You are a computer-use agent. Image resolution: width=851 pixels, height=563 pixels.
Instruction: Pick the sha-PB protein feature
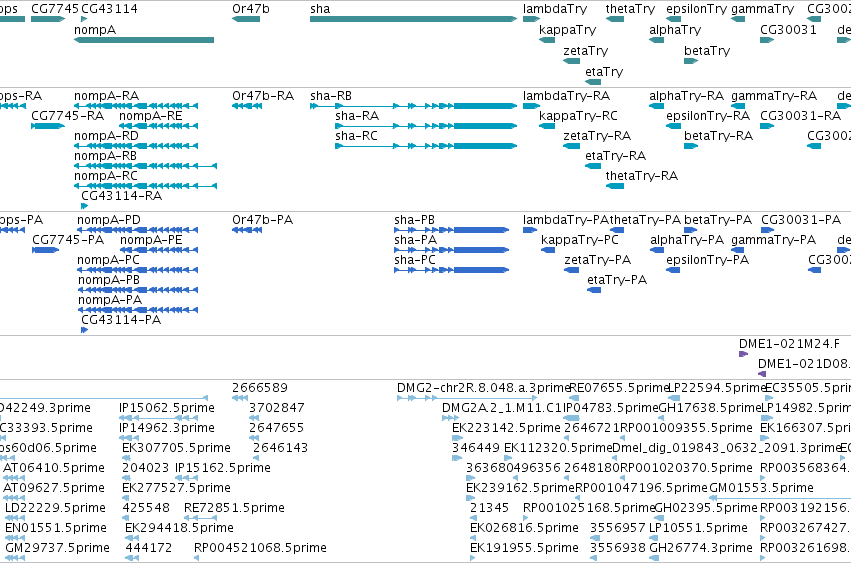tap(452, 230)
